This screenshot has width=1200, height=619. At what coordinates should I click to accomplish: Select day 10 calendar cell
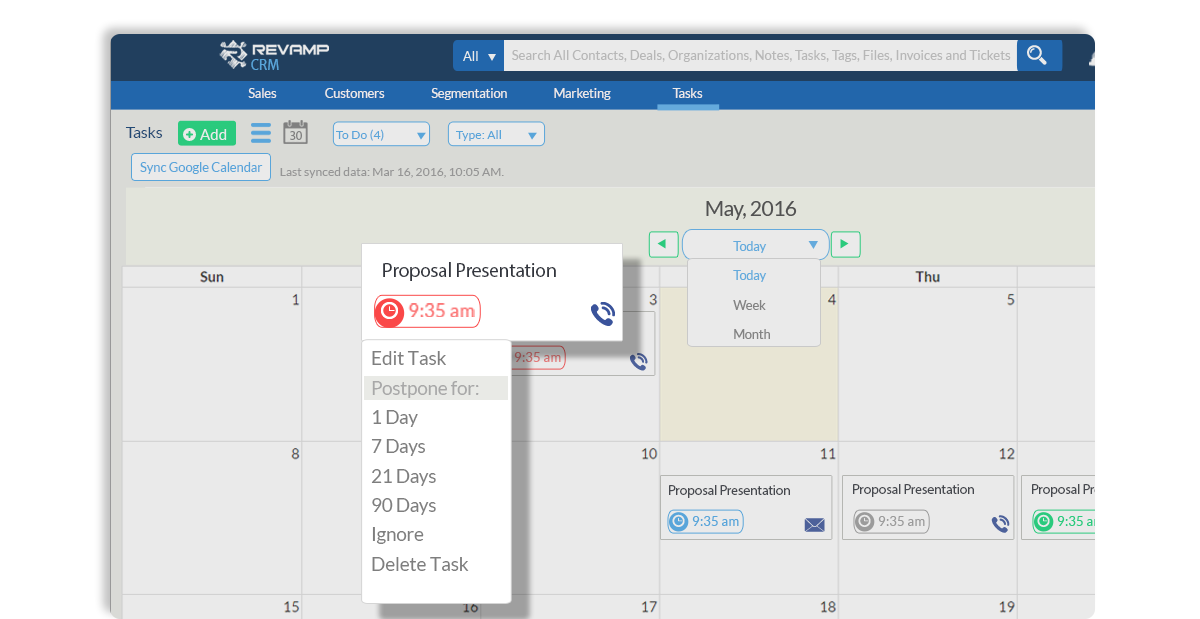[x=585, y=518]
